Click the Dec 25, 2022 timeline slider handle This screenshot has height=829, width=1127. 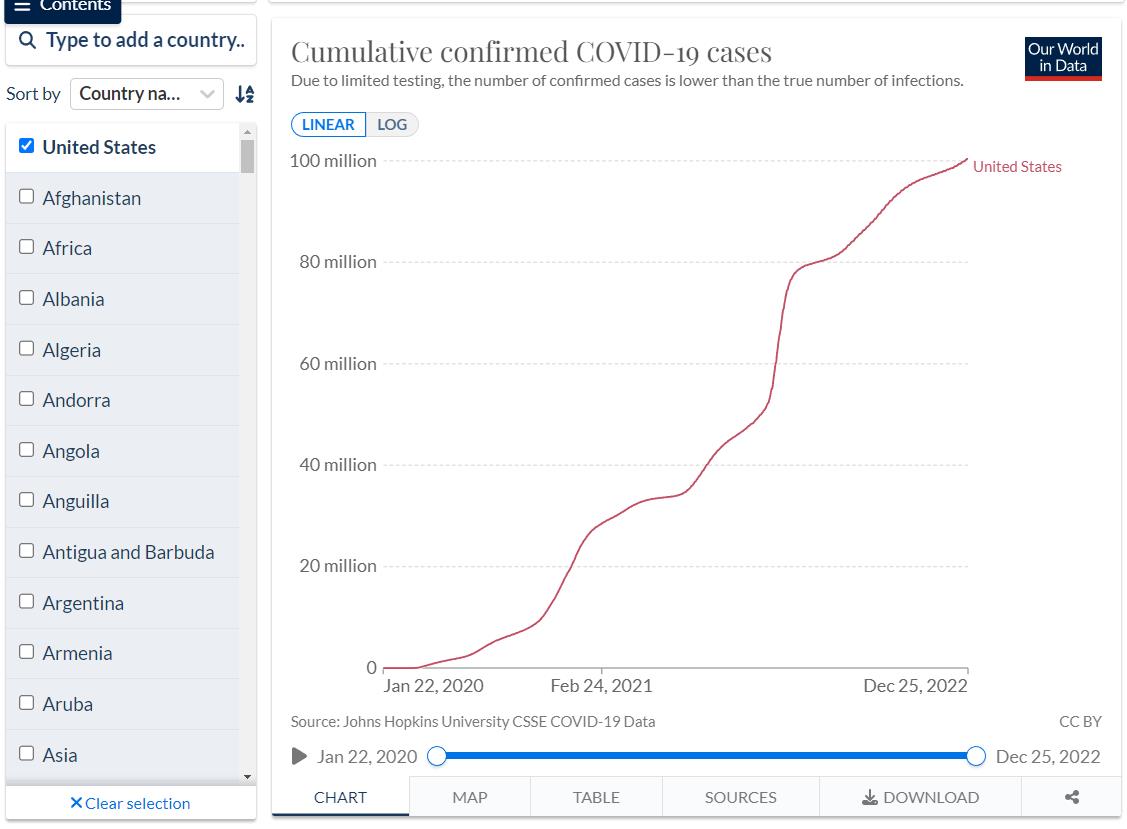(x=976, y=756)
